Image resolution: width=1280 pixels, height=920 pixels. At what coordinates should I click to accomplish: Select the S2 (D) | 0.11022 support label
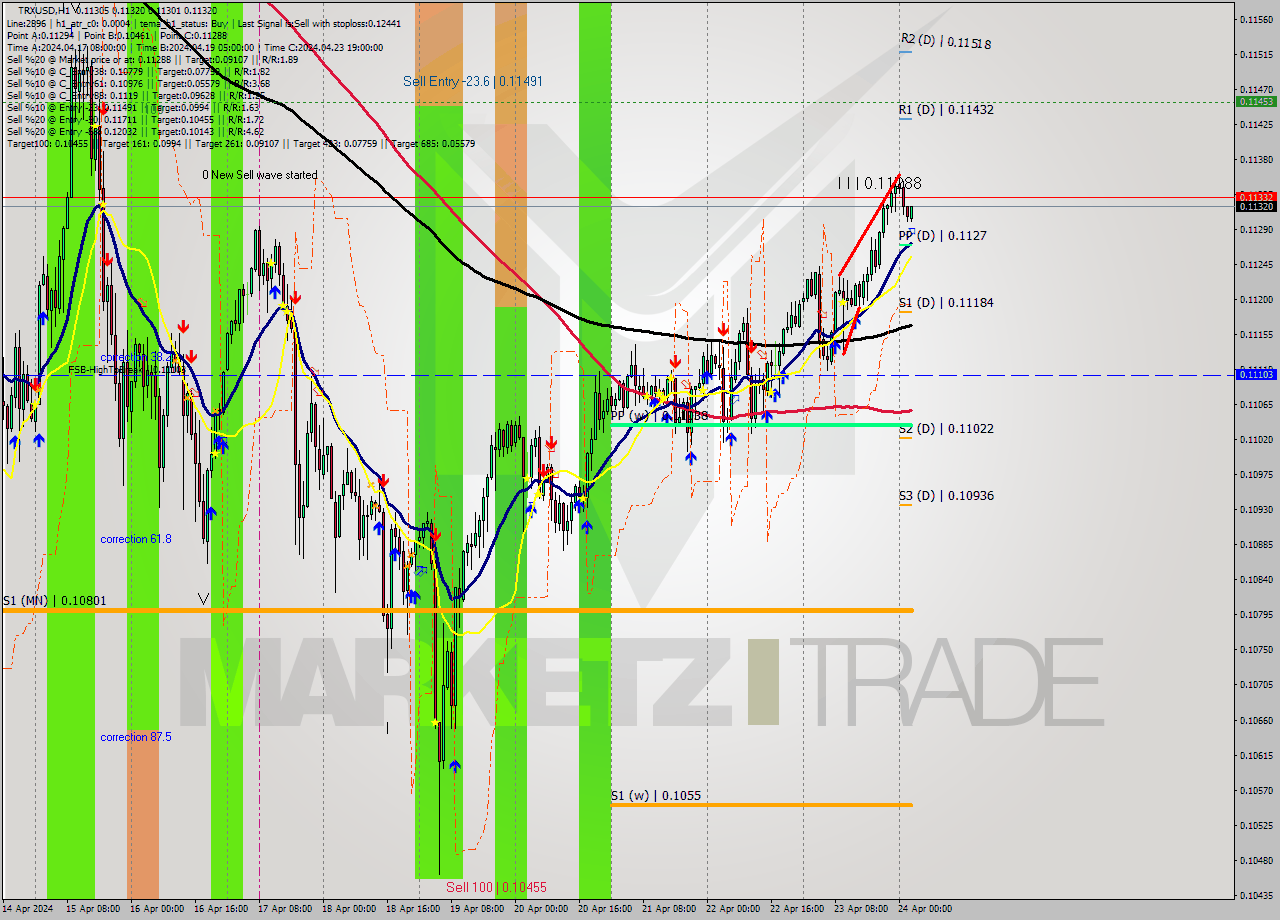point(946,428)
